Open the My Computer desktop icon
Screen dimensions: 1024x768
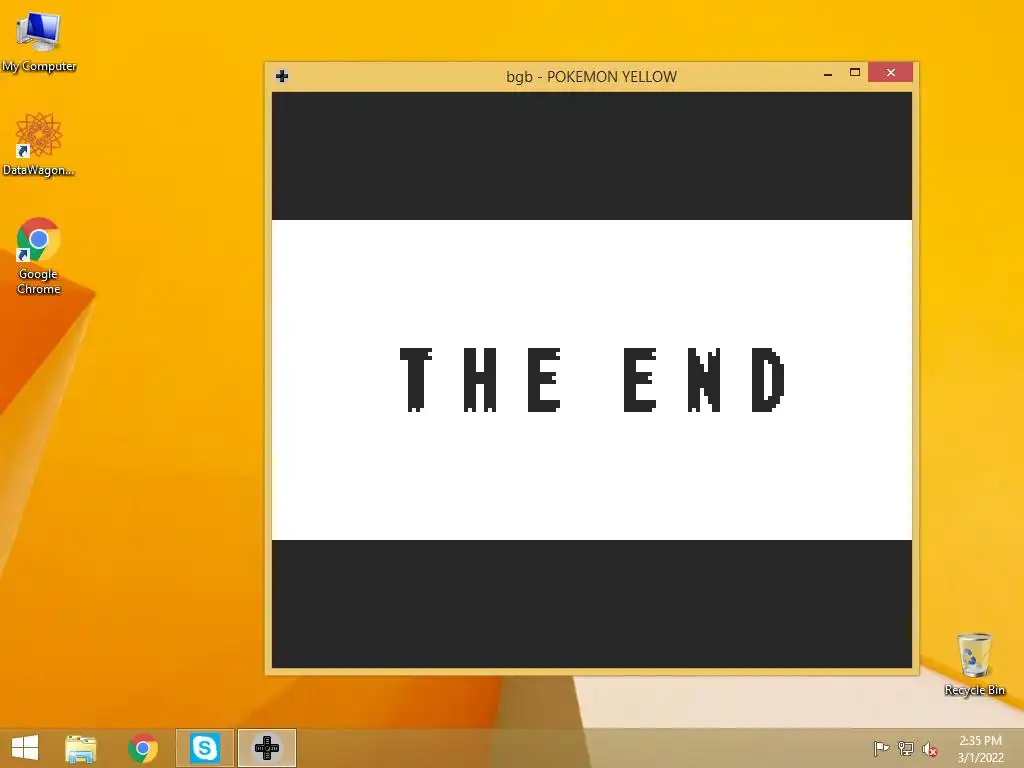point(39,40)
